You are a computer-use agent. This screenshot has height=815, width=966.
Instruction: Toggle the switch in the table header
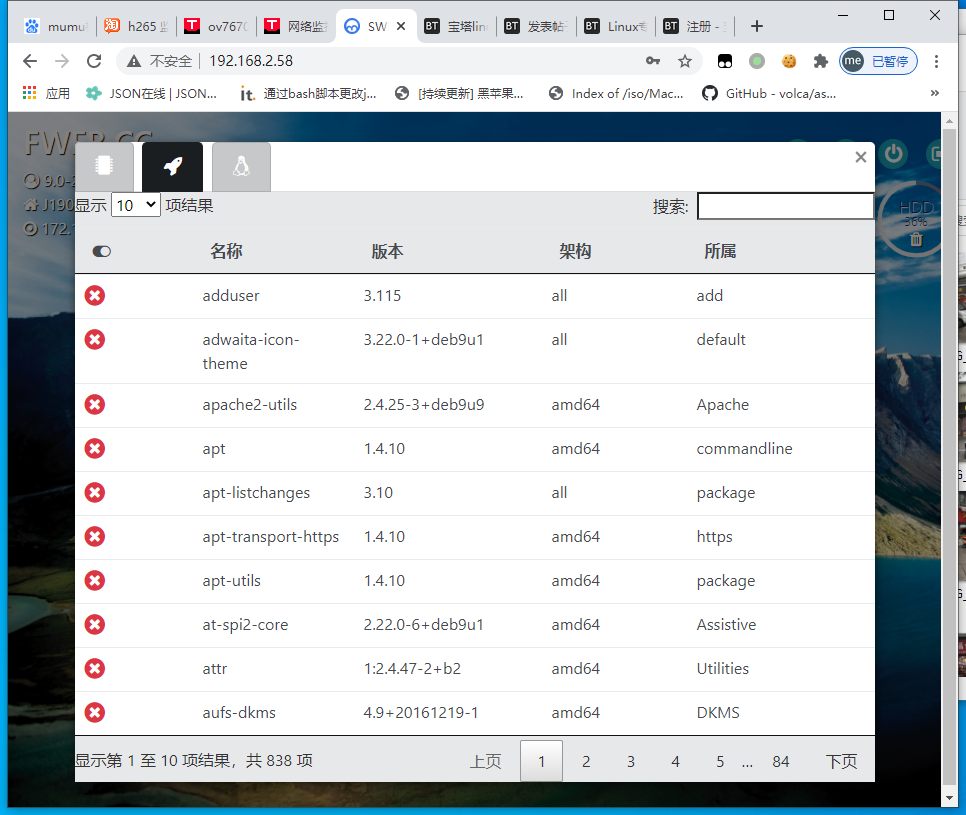[x=101, y=252]
